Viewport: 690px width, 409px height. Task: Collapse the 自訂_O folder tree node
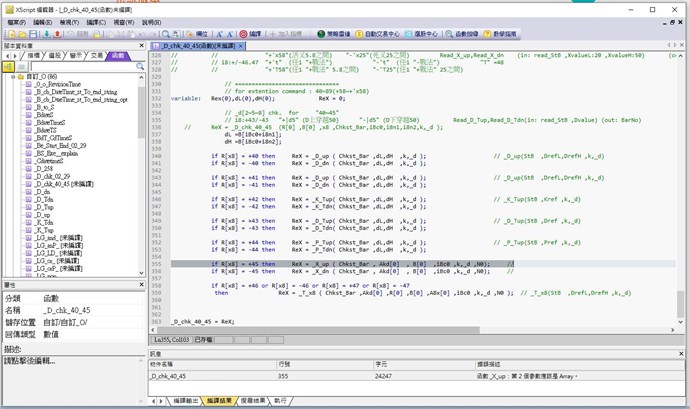click(14, 76)
